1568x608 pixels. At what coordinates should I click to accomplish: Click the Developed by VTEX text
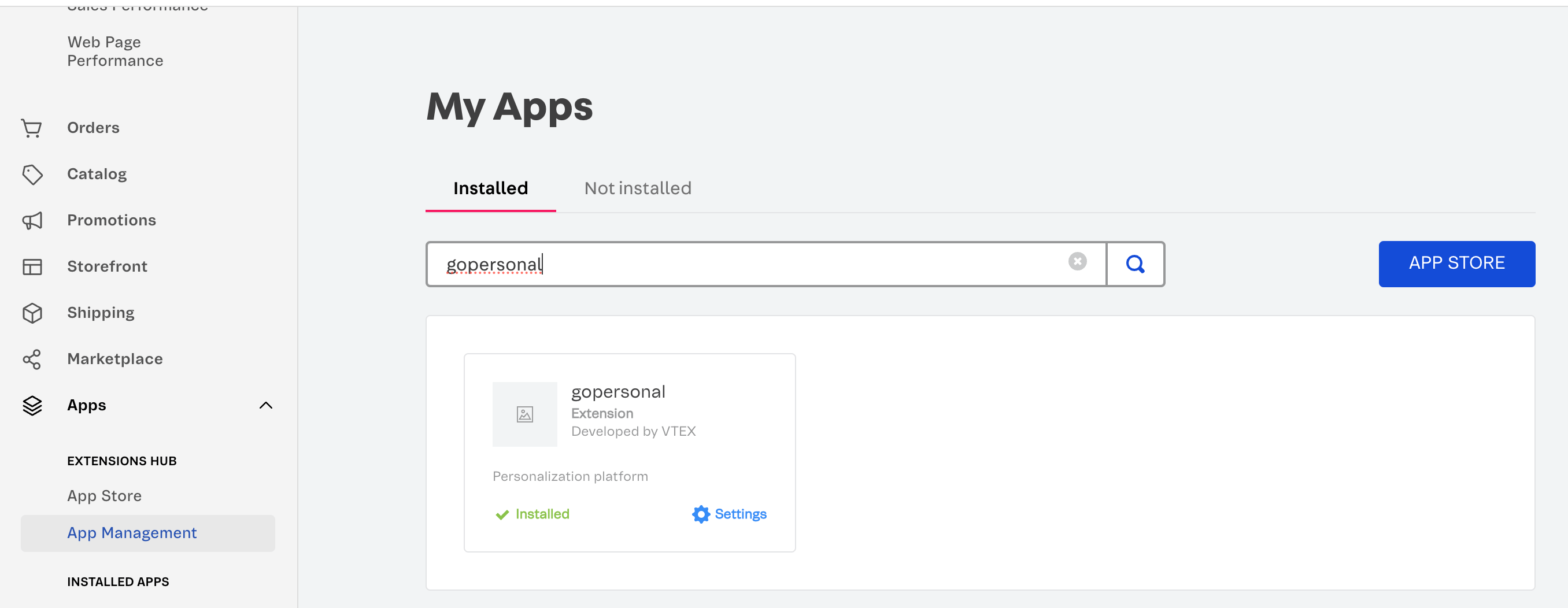(x=633, y=432)
